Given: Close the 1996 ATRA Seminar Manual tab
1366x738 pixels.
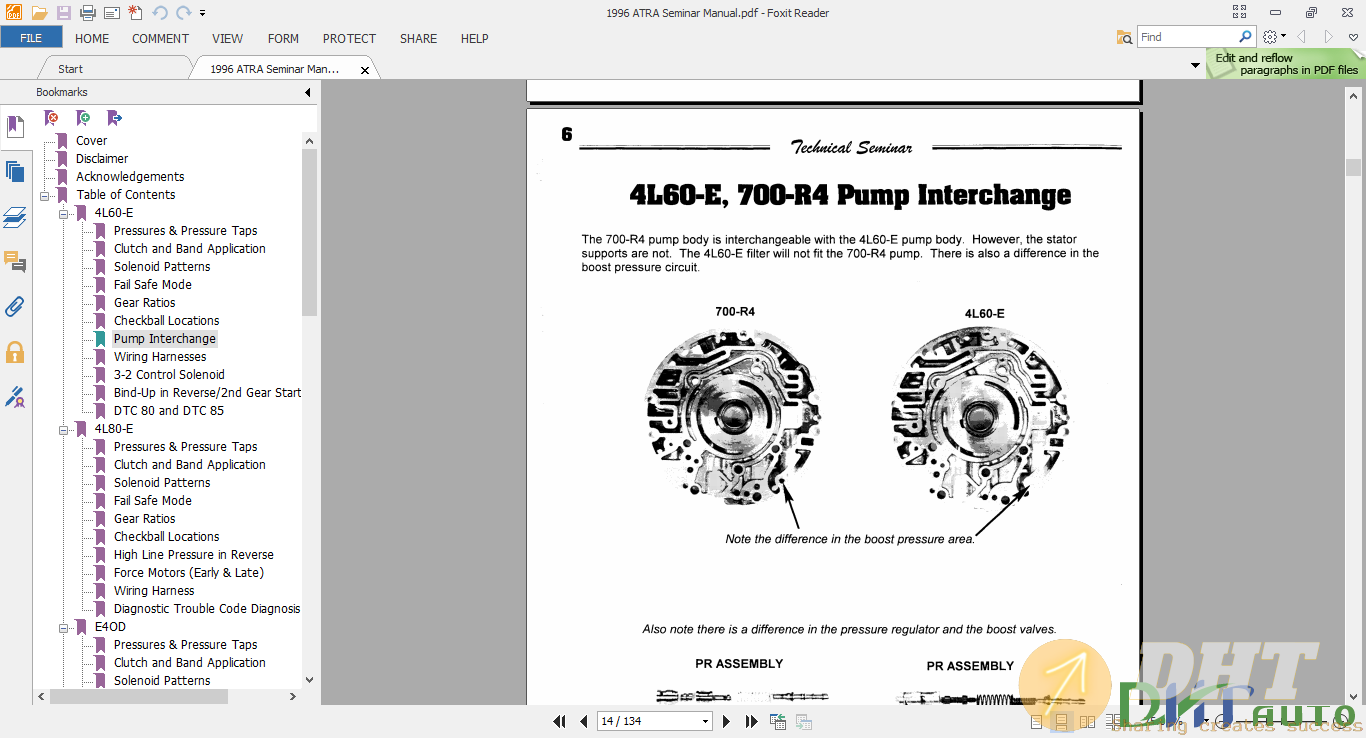Looking at the screenshot, I should pyautogui.click(x=365, y=70).
